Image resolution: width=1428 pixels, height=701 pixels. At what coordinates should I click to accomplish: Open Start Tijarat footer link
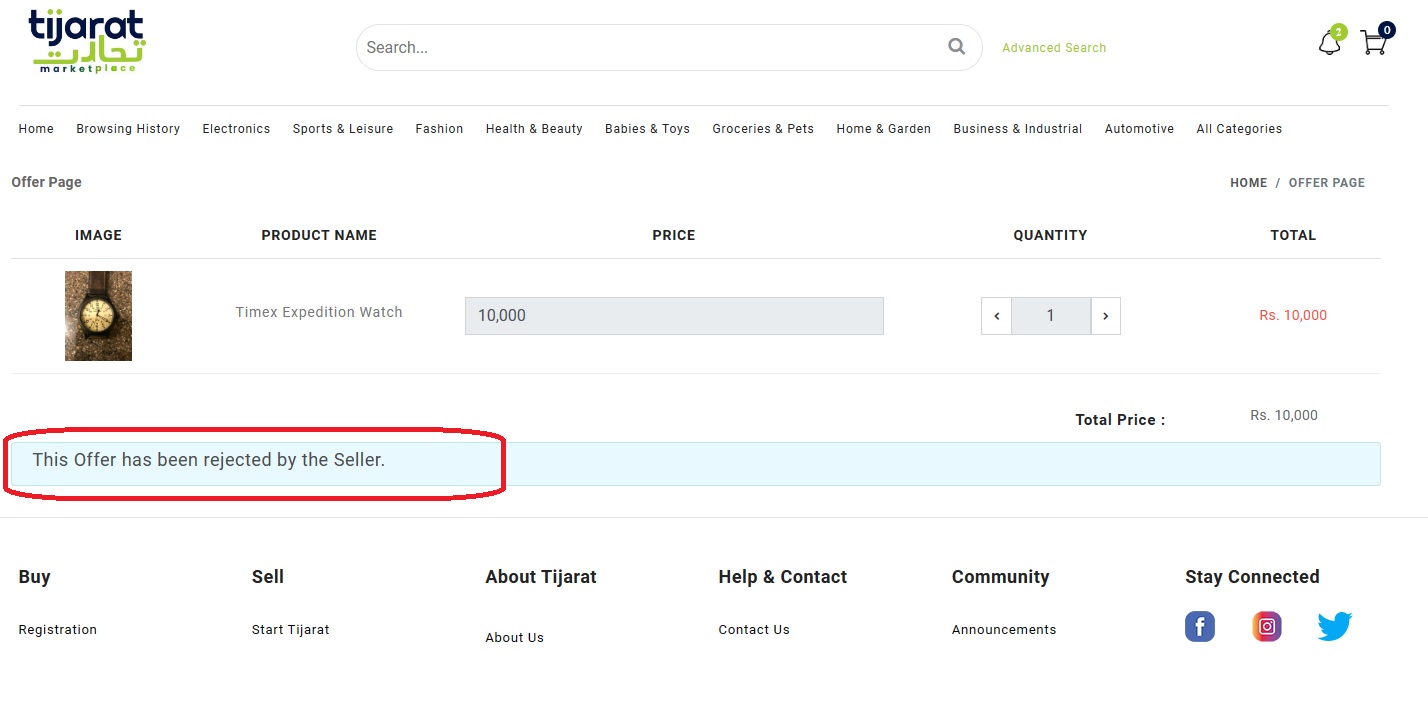click(x=290, y=630)
